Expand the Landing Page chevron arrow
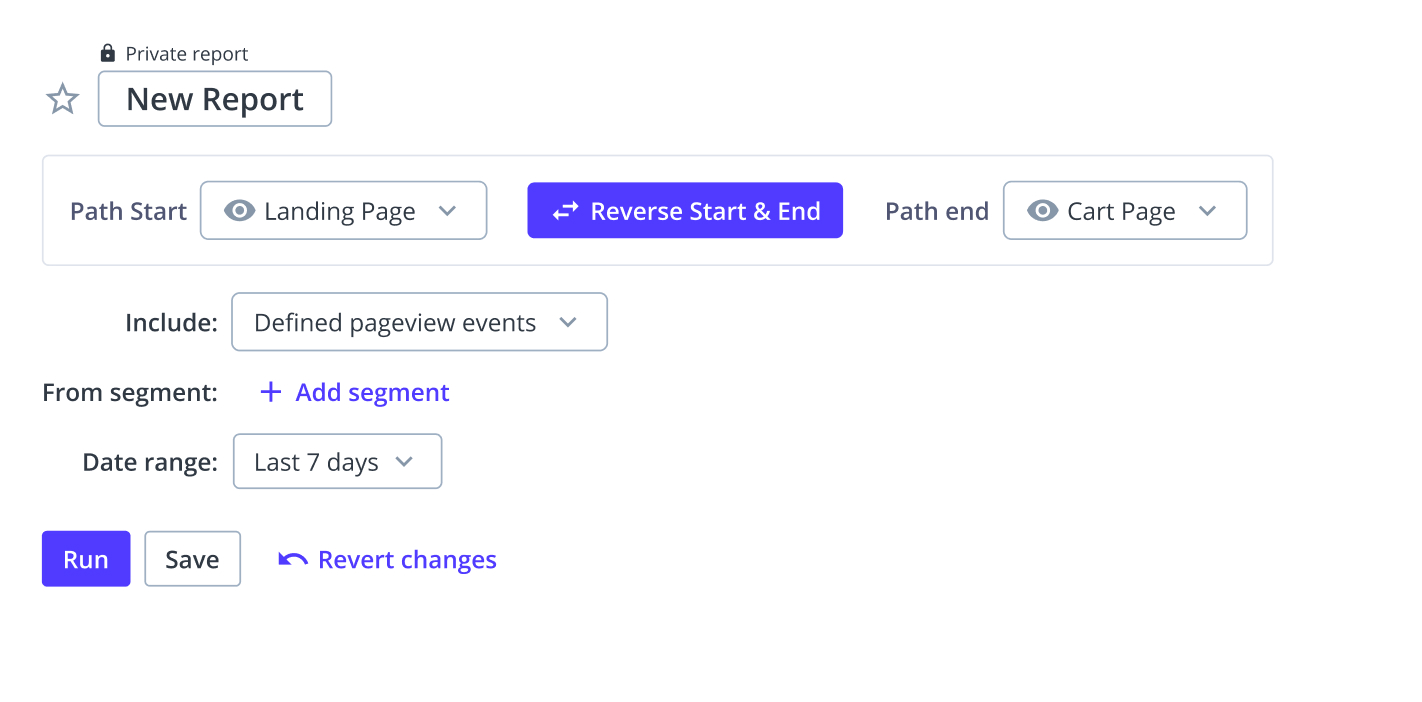This screenshot has width=1422, height=702. pos(448,211)
